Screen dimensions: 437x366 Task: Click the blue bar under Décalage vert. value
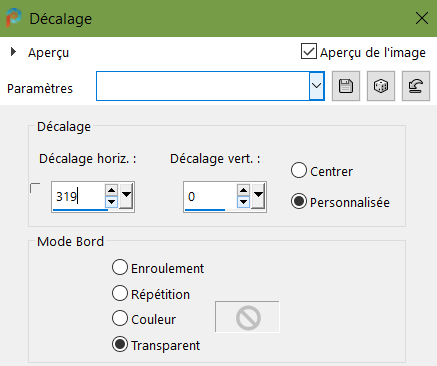click(205, 210)
